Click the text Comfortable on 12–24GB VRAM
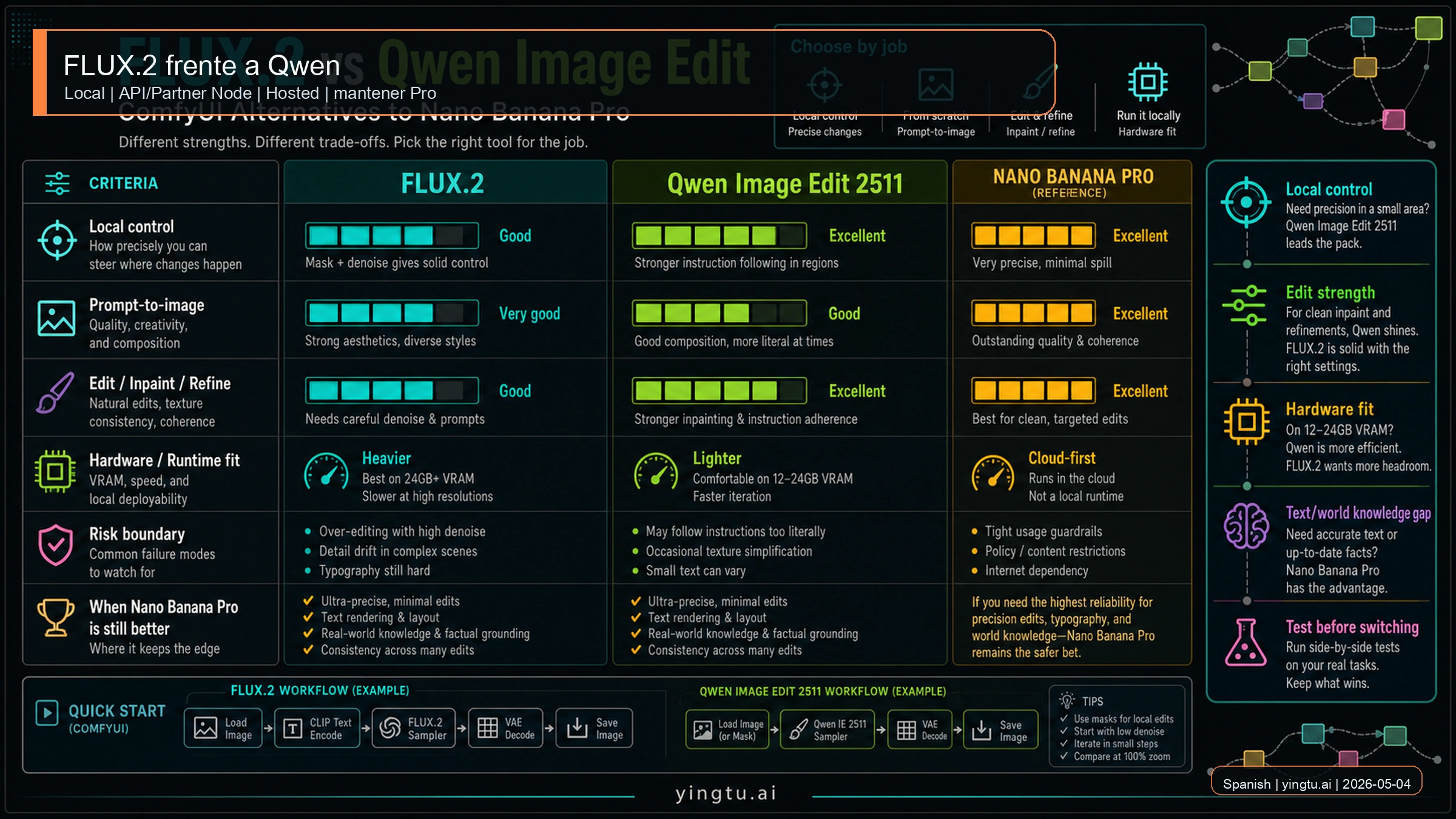1456x819 pixels. click(x=772, y=478)
